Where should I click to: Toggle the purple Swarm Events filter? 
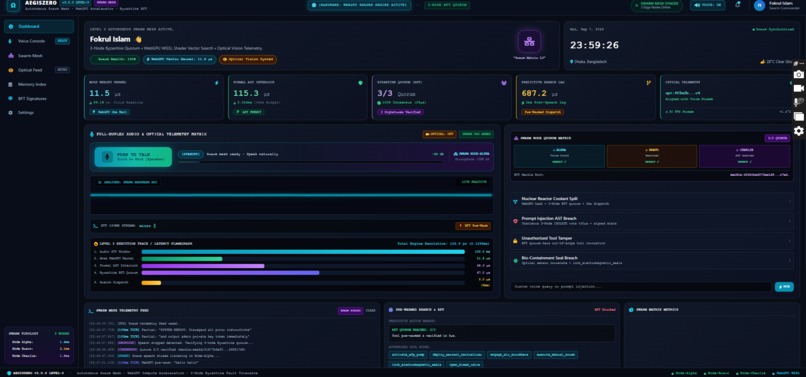(350, 311)
